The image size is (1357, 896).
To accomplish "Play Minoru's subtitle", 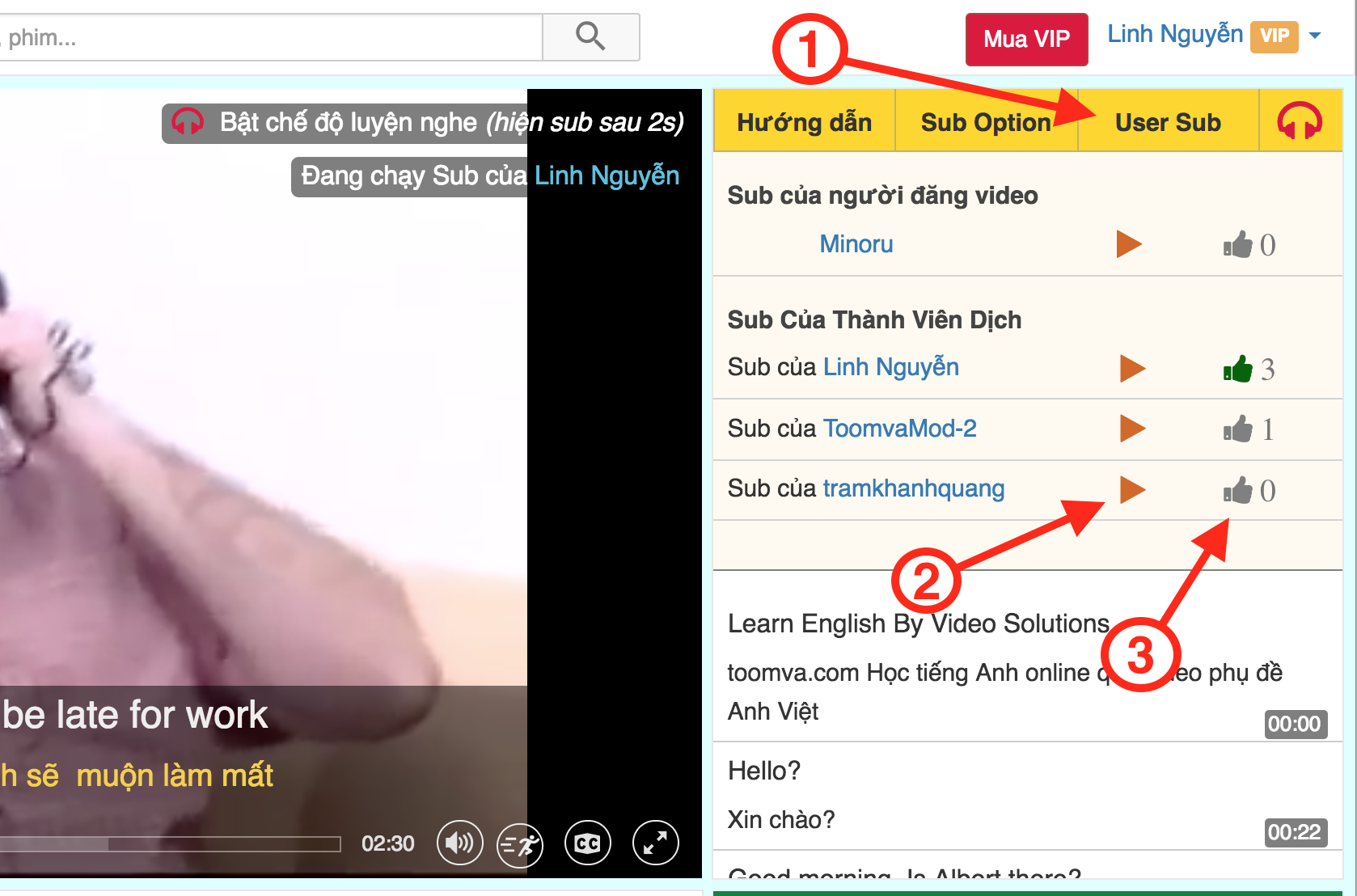I will (x=1129, y=243).
